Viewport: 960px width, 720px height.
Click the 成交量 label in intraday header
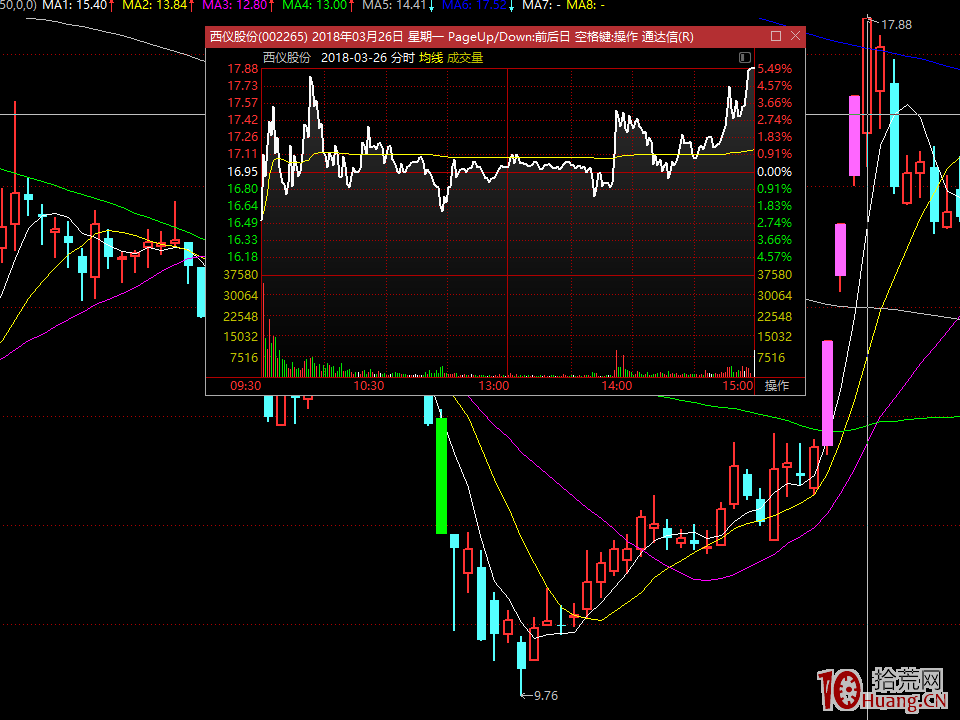click(465, 58)
